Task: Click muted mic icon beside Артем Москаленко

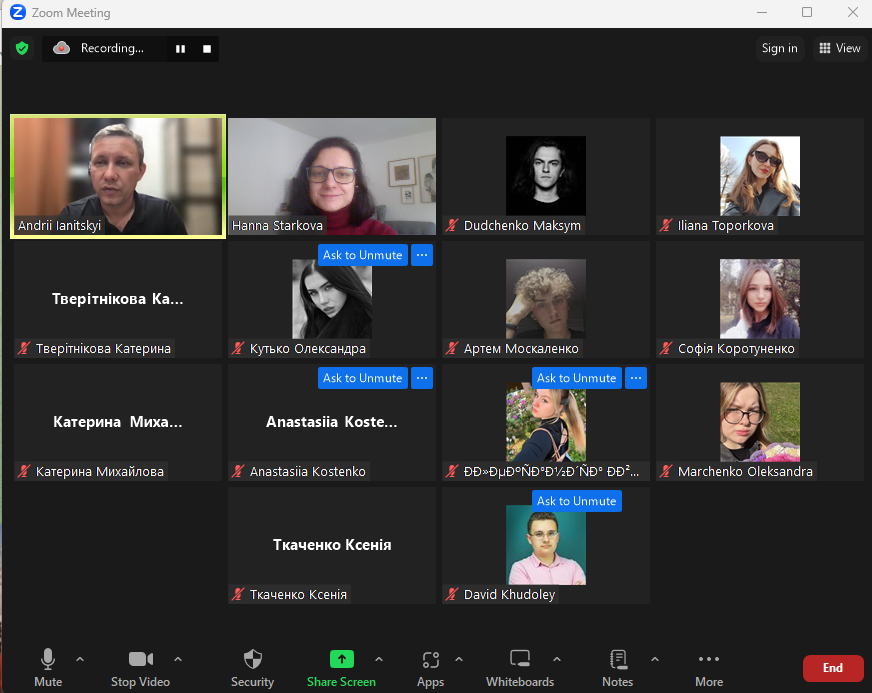Action: (452, 348)
